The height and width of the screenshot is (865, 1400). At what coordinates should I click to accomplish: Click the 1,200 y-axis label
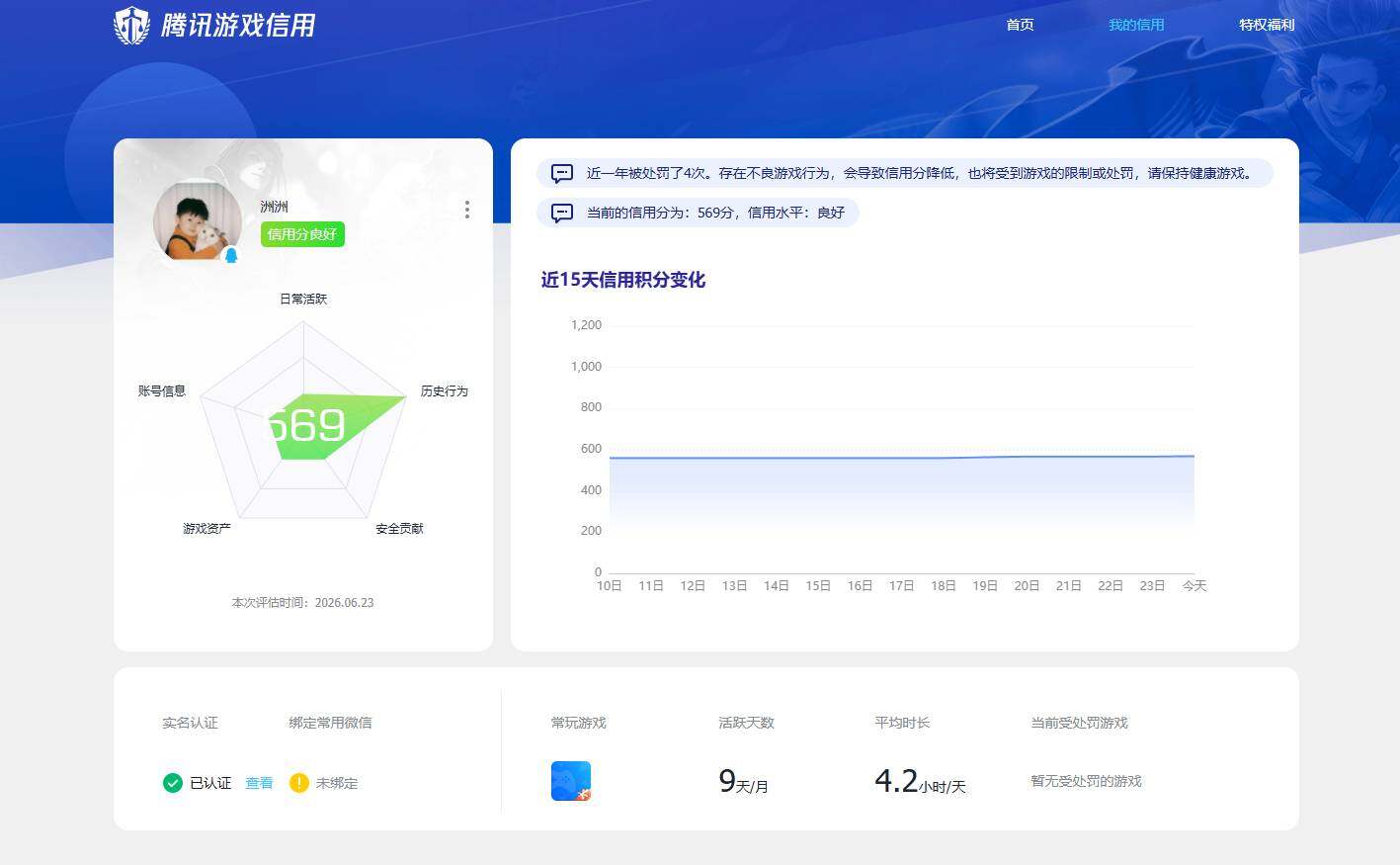[x=586, y=325]
